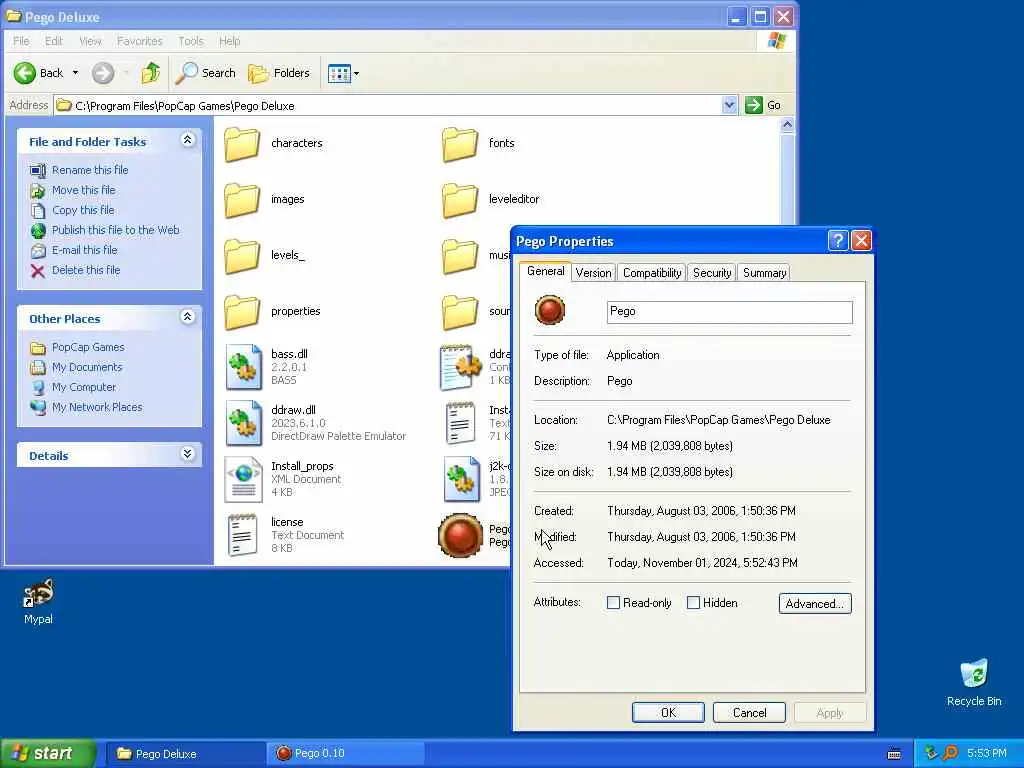Select the properties folder icon
This screenshot has height=768, width=1024.
point(242,312)
